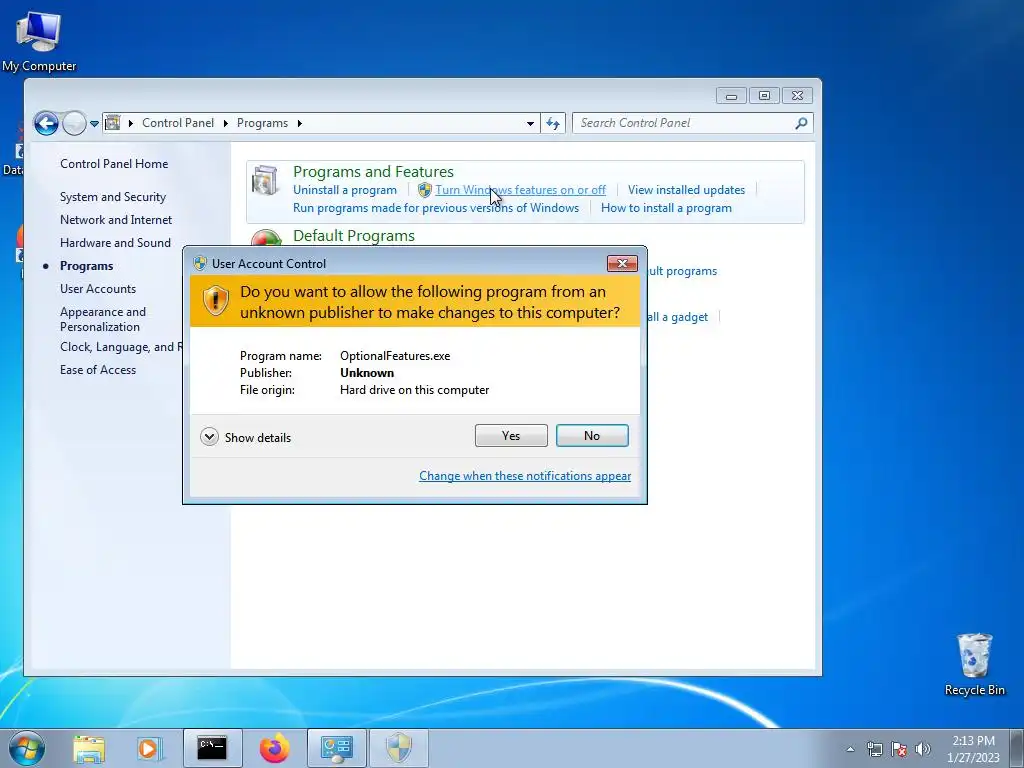
Task: Open the Recycle Bin desktop icon
Action: pyautogui.click(x=974, y=664)
